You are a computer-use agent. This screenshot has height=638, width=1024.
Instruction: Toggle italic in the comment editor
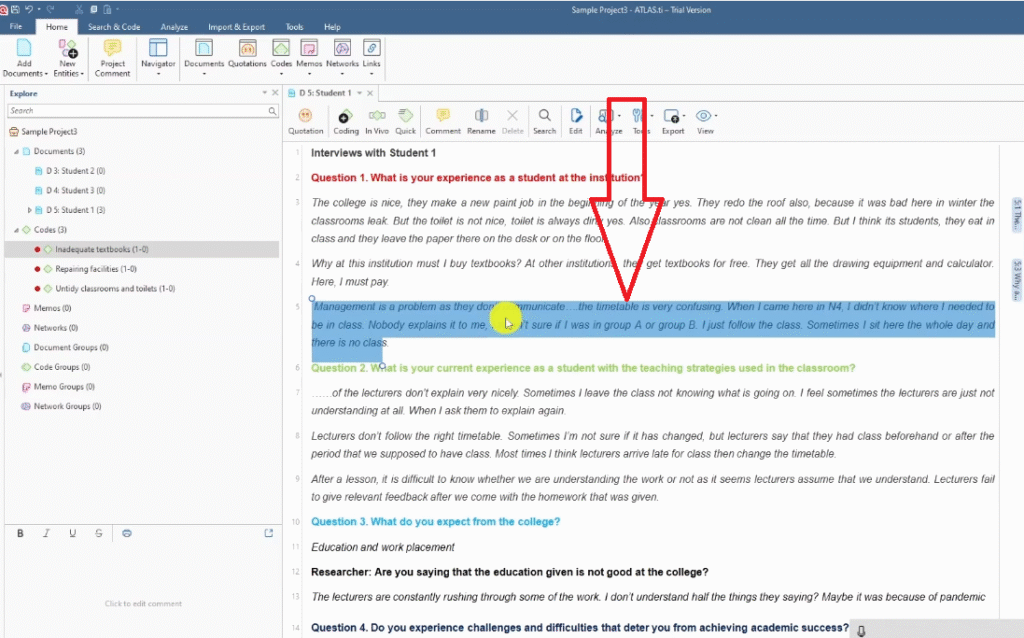click(x=46, y=533)
